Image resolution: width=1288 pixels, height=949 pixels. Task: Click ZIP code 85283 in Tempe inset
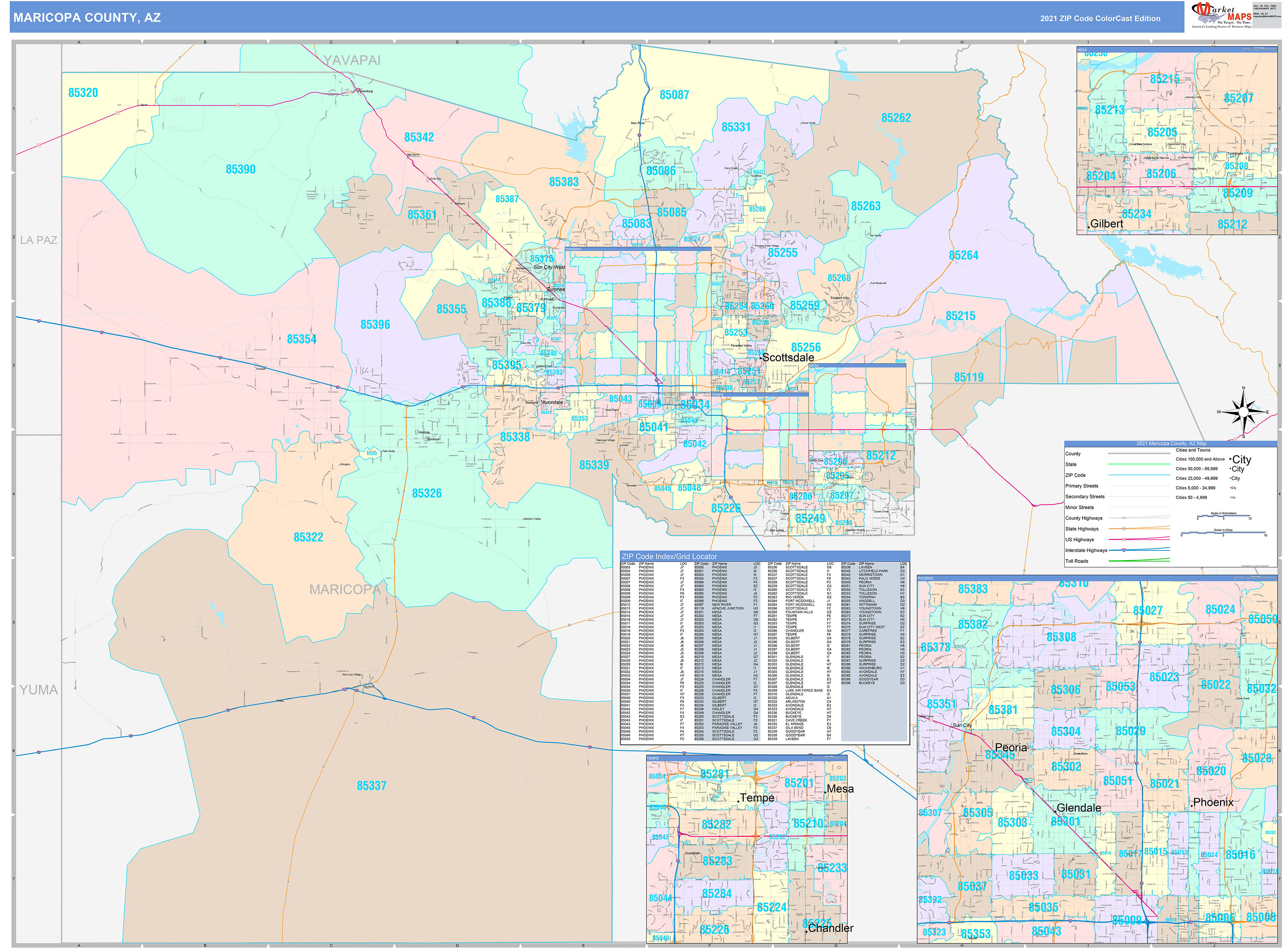(717, 861)
